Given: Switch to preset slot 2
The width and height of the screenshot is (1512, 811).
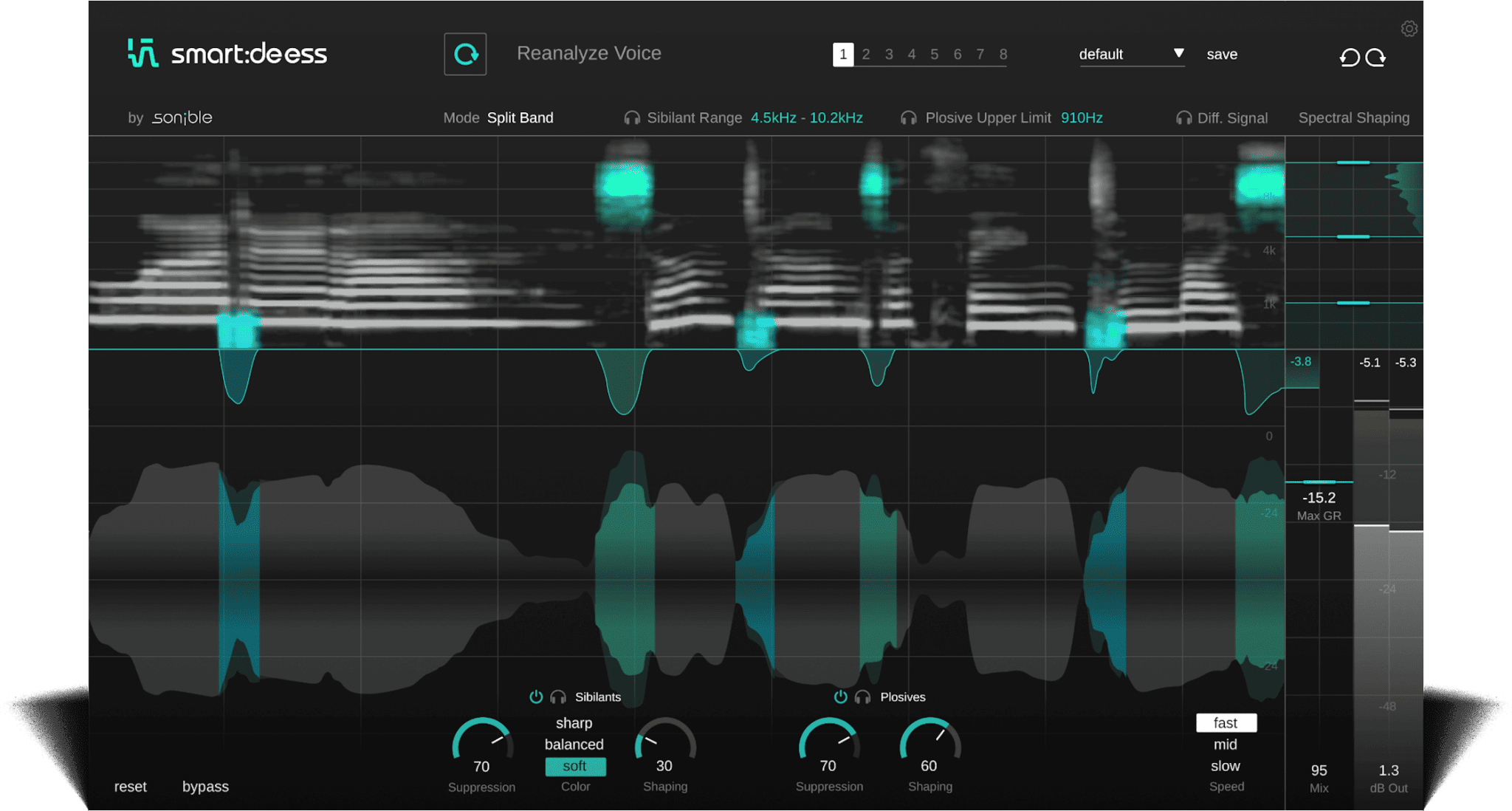Looking at the screenshot, I should click(865, 54).
